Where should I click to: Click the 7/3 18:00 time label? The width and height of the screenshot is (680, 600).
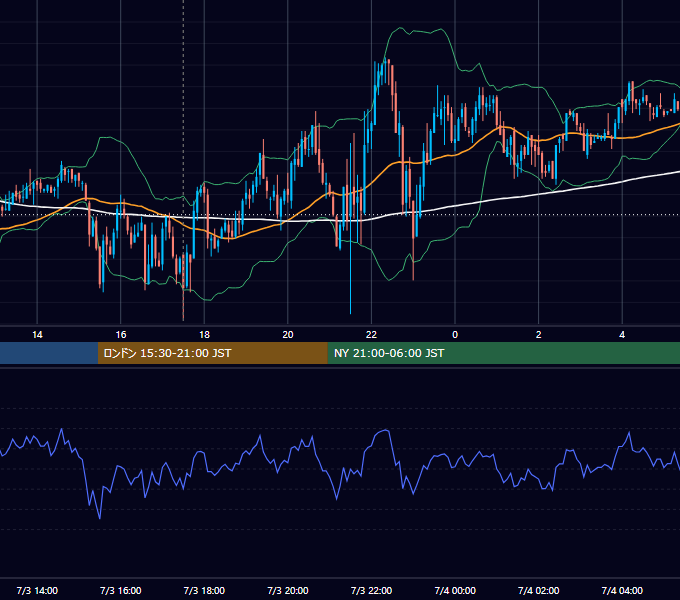click(x=204, y=590)
